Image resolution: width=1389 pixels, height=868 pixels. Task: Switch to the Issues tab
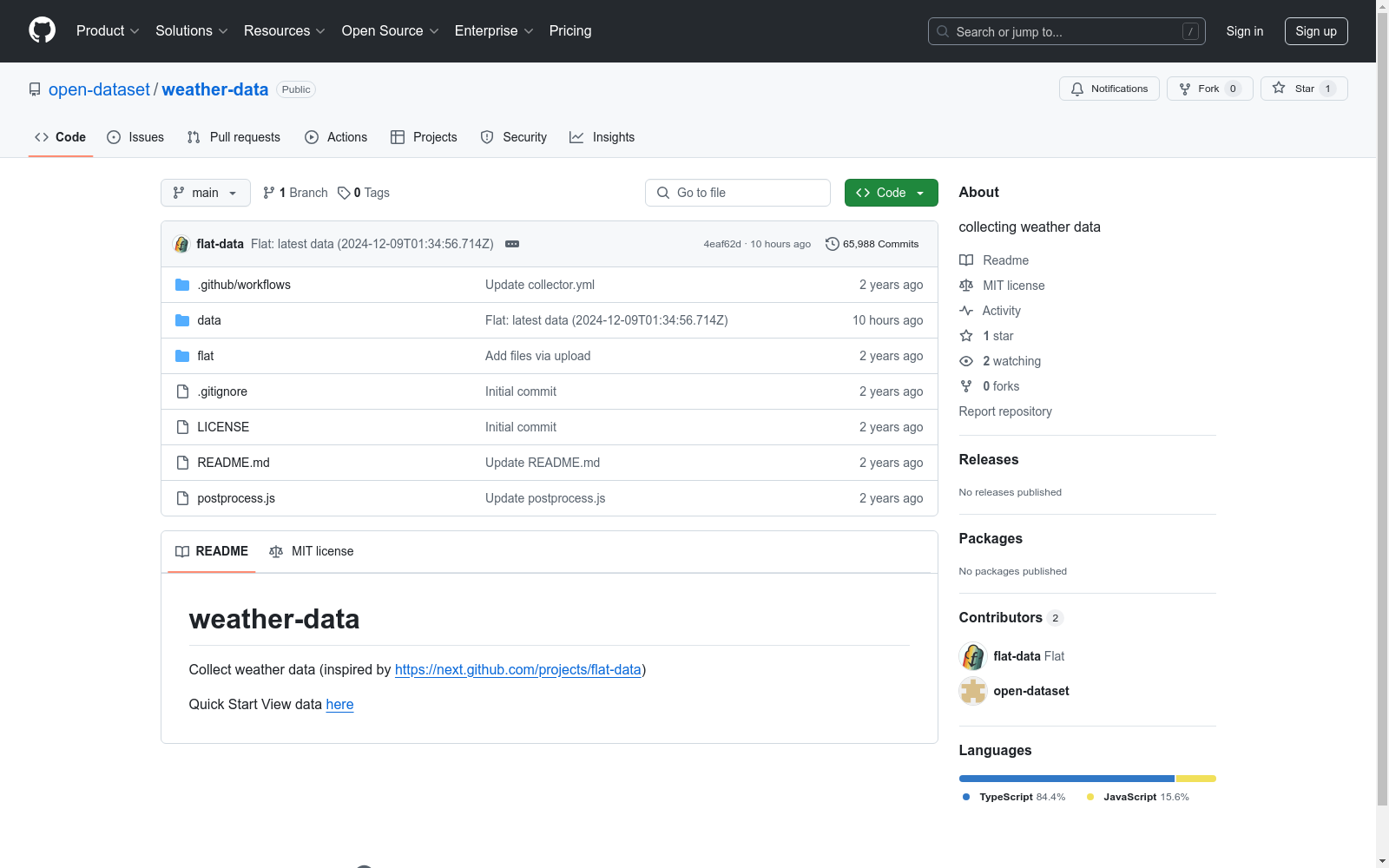(135, 137)
